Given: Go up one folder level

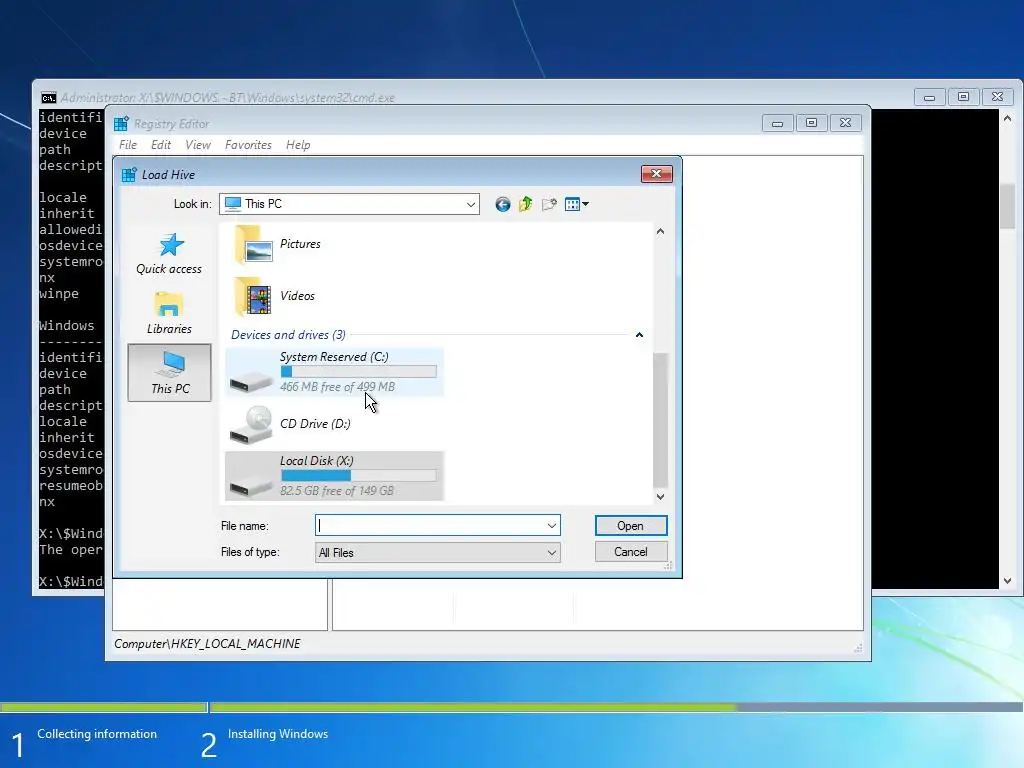Looking at the screenshot, I should click(526, 204).
